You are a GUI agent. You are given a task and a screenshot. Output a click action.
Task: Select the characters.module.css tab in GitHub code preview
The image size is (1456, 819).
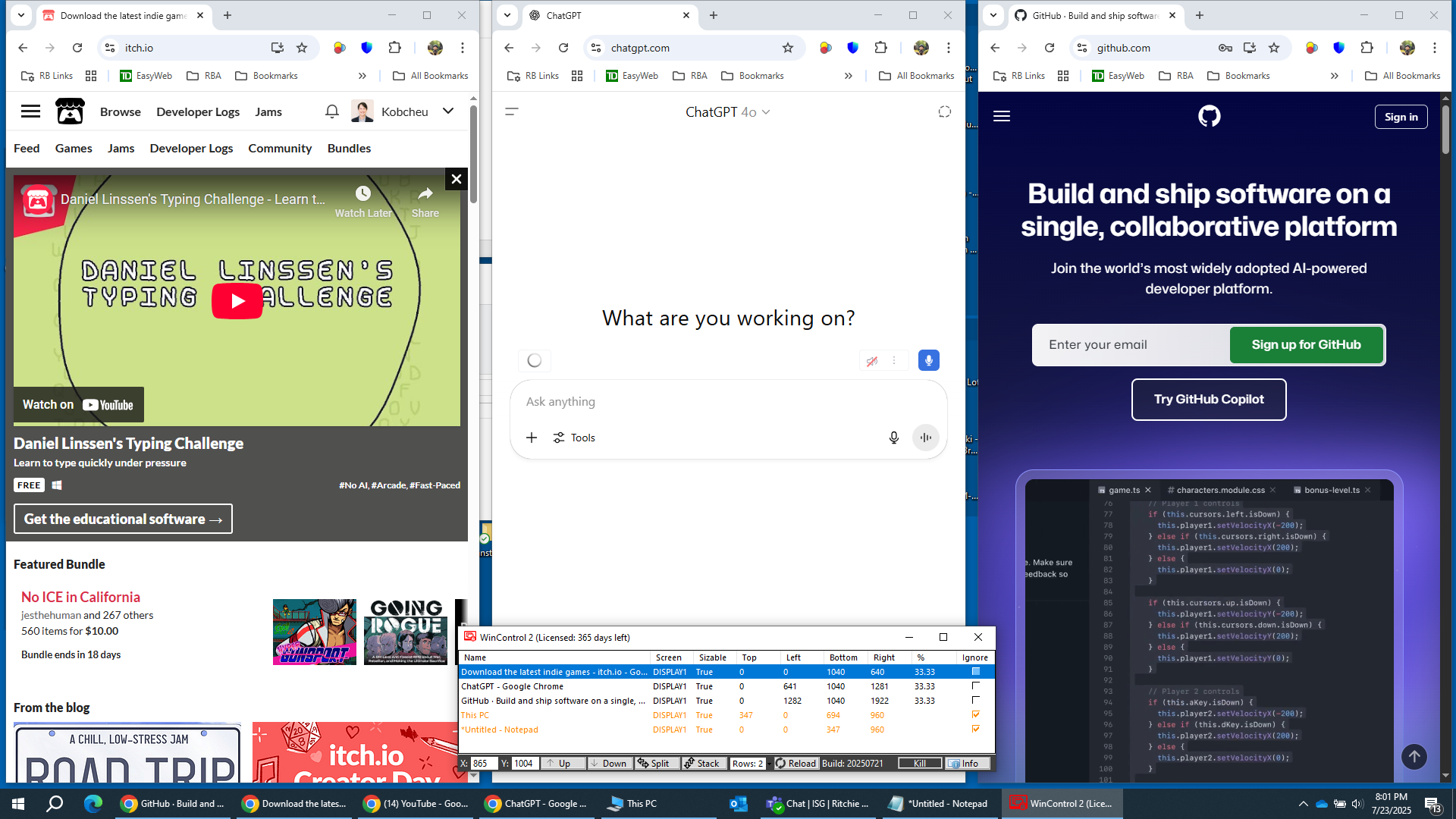(x=1220, y=490)
